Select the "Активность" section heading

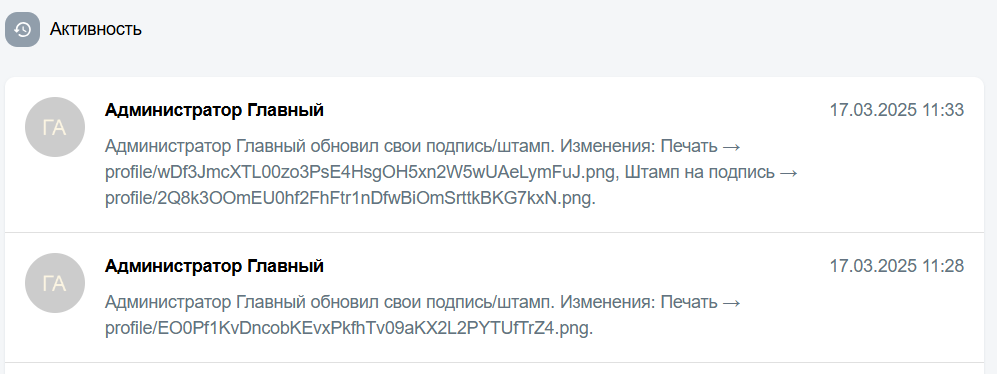(96, 29)
